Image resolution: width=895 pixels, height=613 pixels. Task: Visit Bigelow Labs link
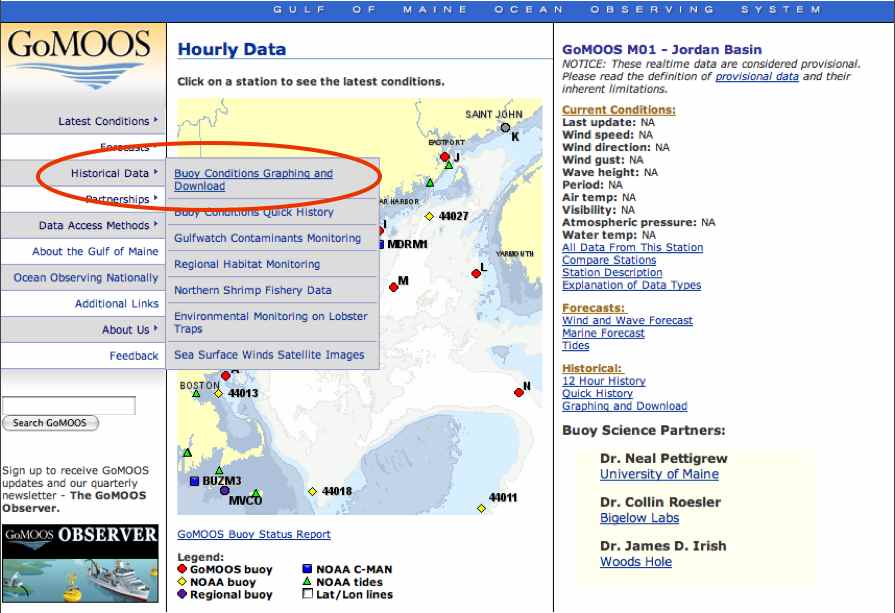639,518
